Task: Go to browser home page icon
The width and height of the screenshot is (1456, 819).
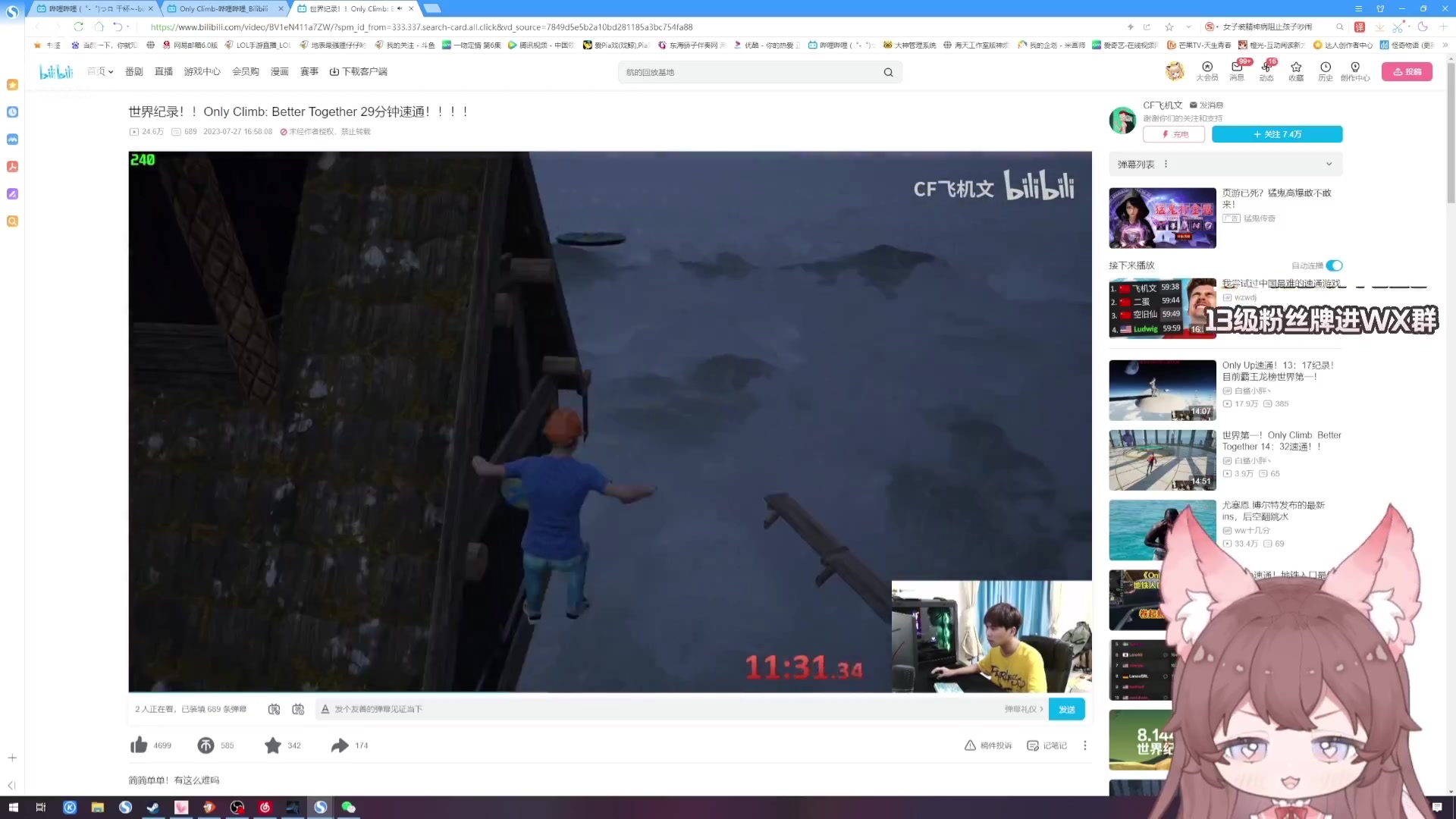Action: tap(99, 27)
